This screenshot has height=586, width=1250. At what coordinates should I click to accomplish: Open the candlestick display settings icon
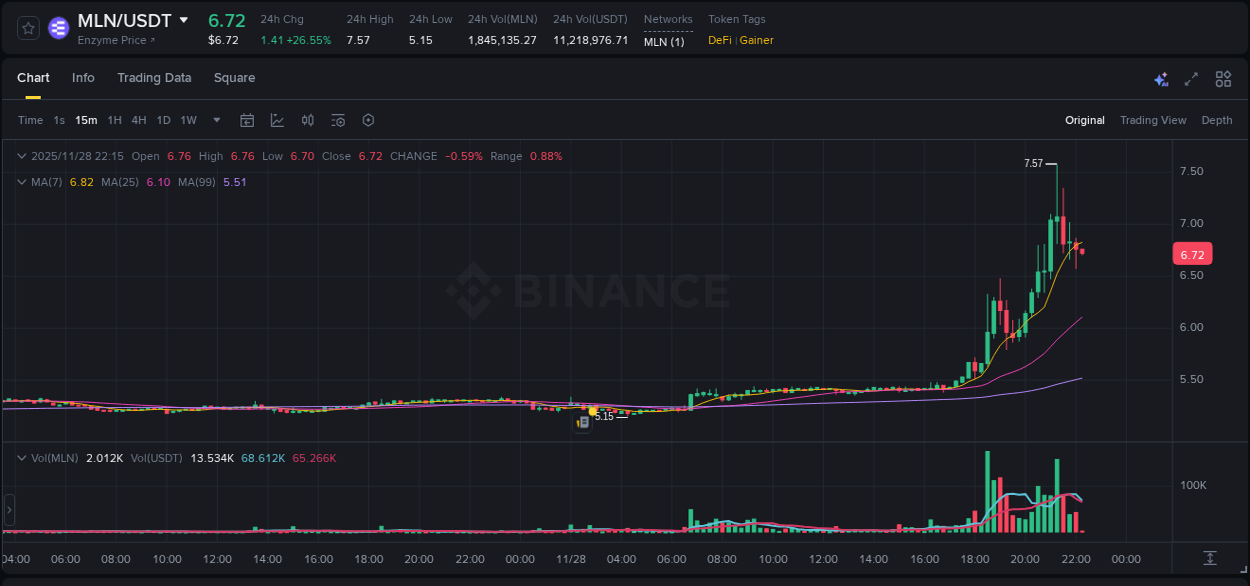tap(307, 120)
